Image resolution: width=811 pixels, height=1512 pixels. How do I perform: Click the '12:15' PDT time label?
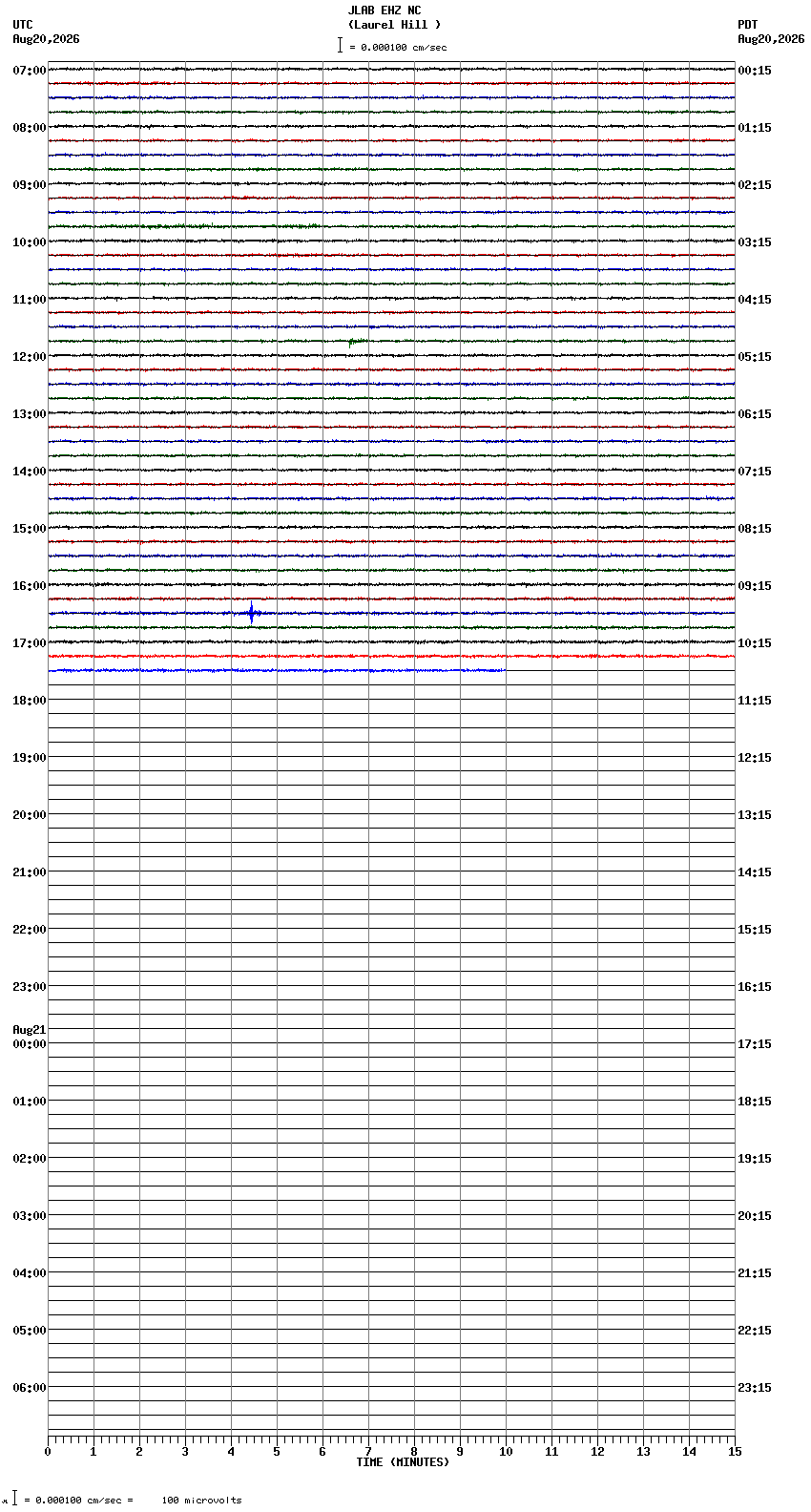[755, 758]
